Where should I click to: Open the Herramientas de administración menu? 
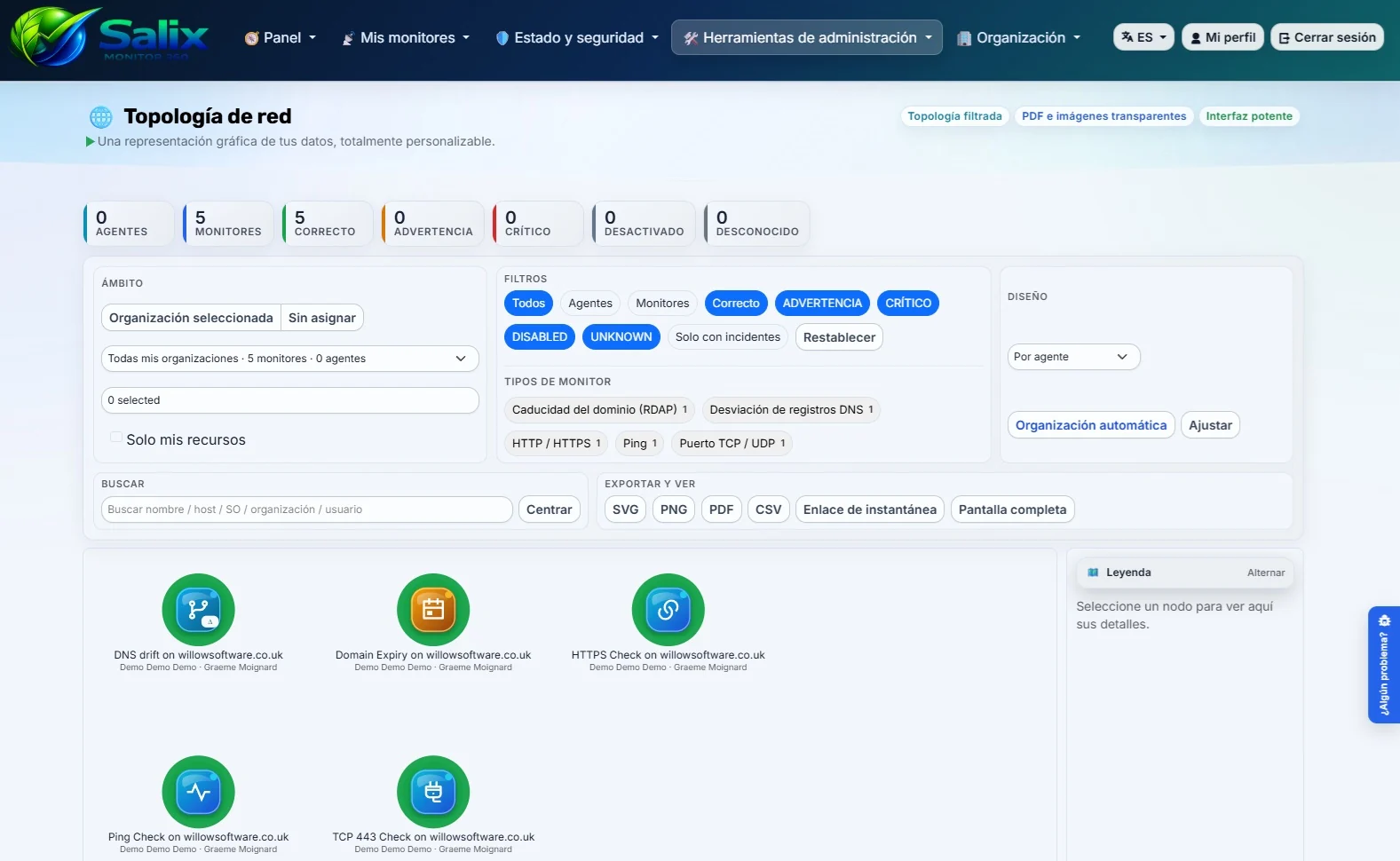[807, 37]
